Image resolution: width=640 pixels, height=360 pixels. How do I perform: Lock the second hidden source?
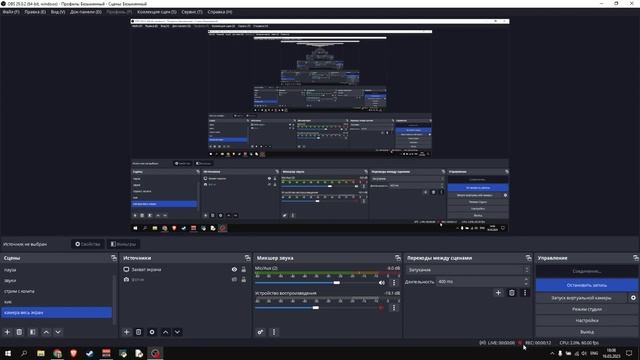244,280
